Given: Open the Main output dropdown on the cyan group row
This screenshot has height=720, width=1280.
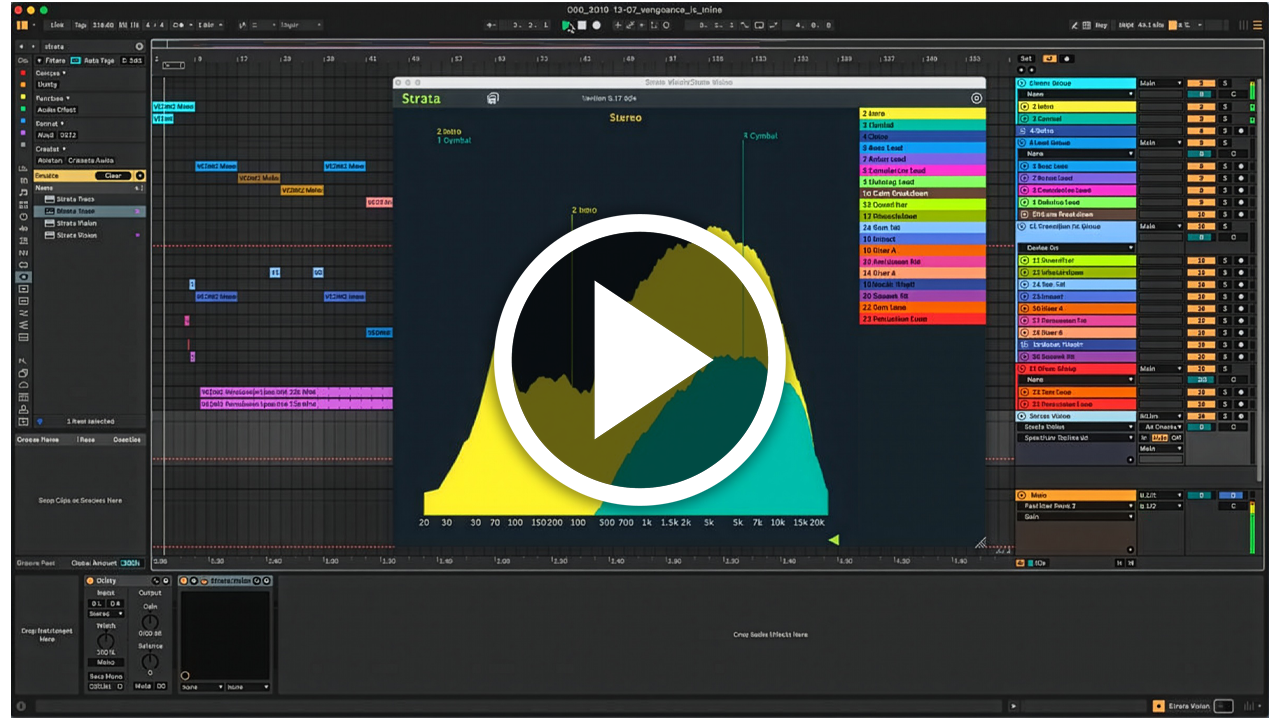Looking at the screenshot, I should (1161, 83).
